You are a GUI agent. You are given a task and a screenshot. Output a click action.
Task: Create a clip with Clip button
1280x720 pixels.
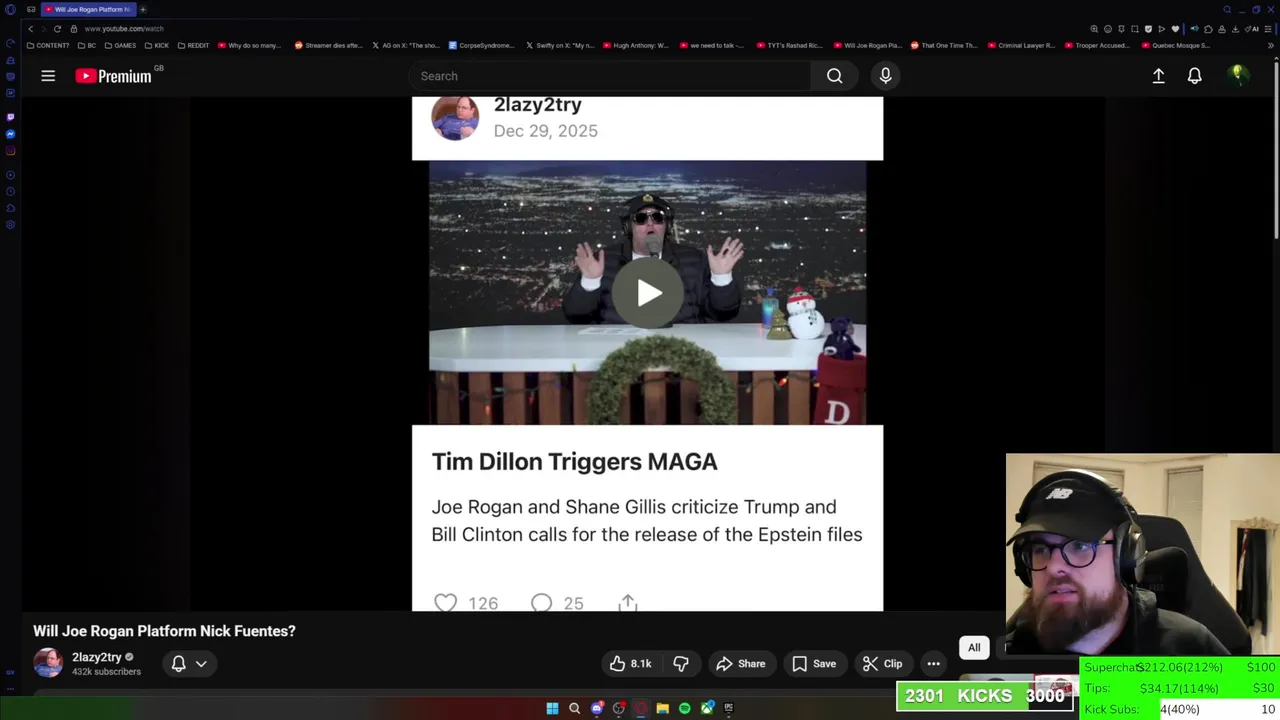(x=883, y=663)
